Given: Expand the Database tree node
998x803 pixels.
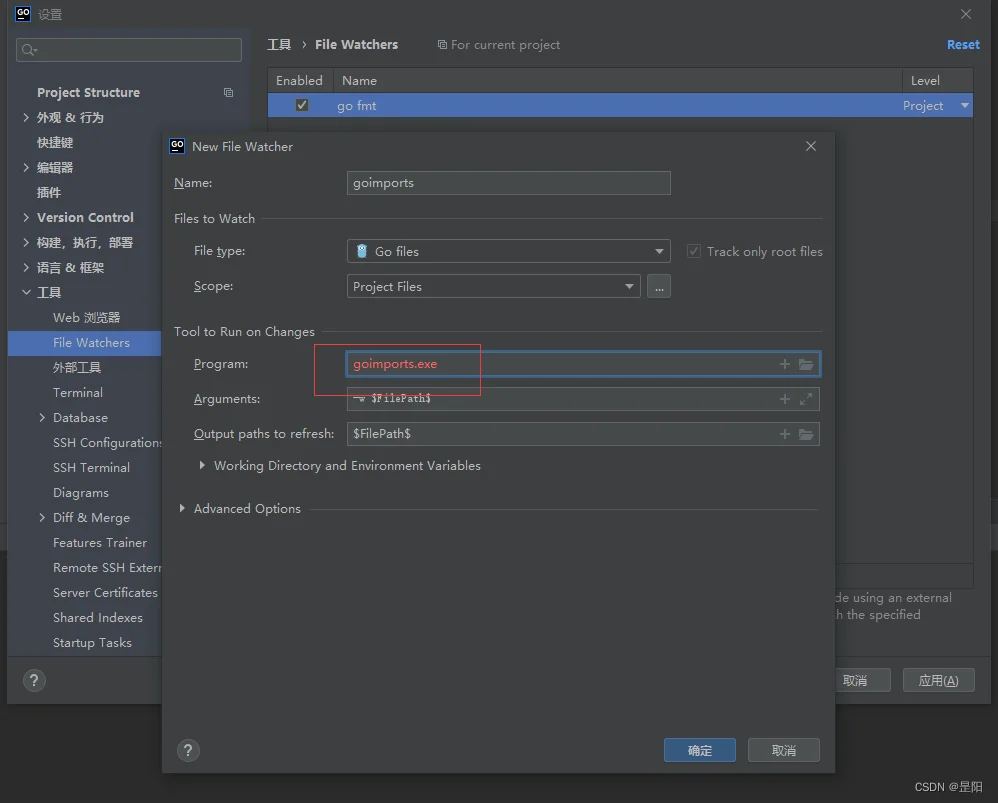Looking at the screenshot, I should [42, 417].
